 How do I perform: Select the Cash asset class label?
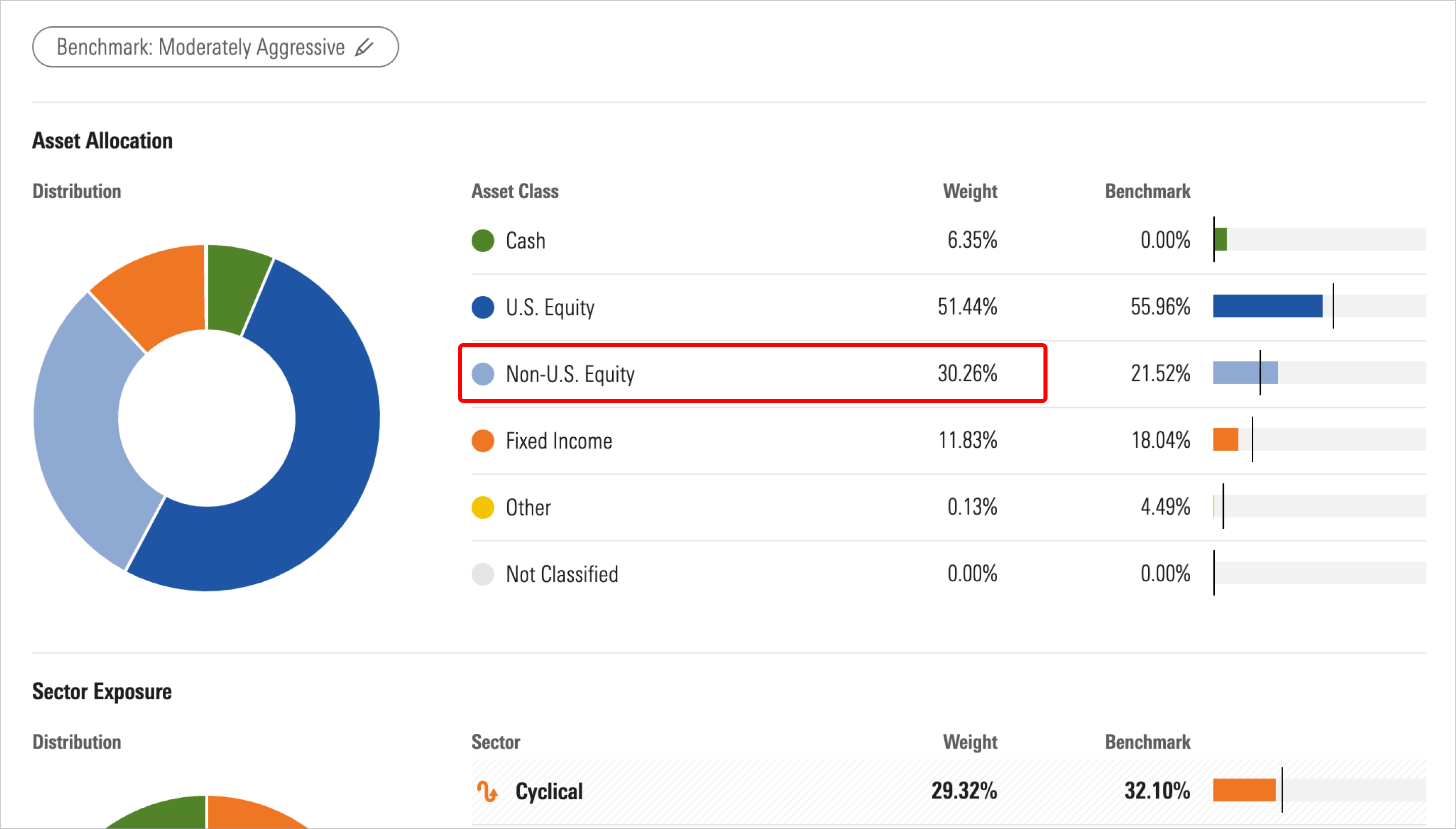tap(526, 240)
